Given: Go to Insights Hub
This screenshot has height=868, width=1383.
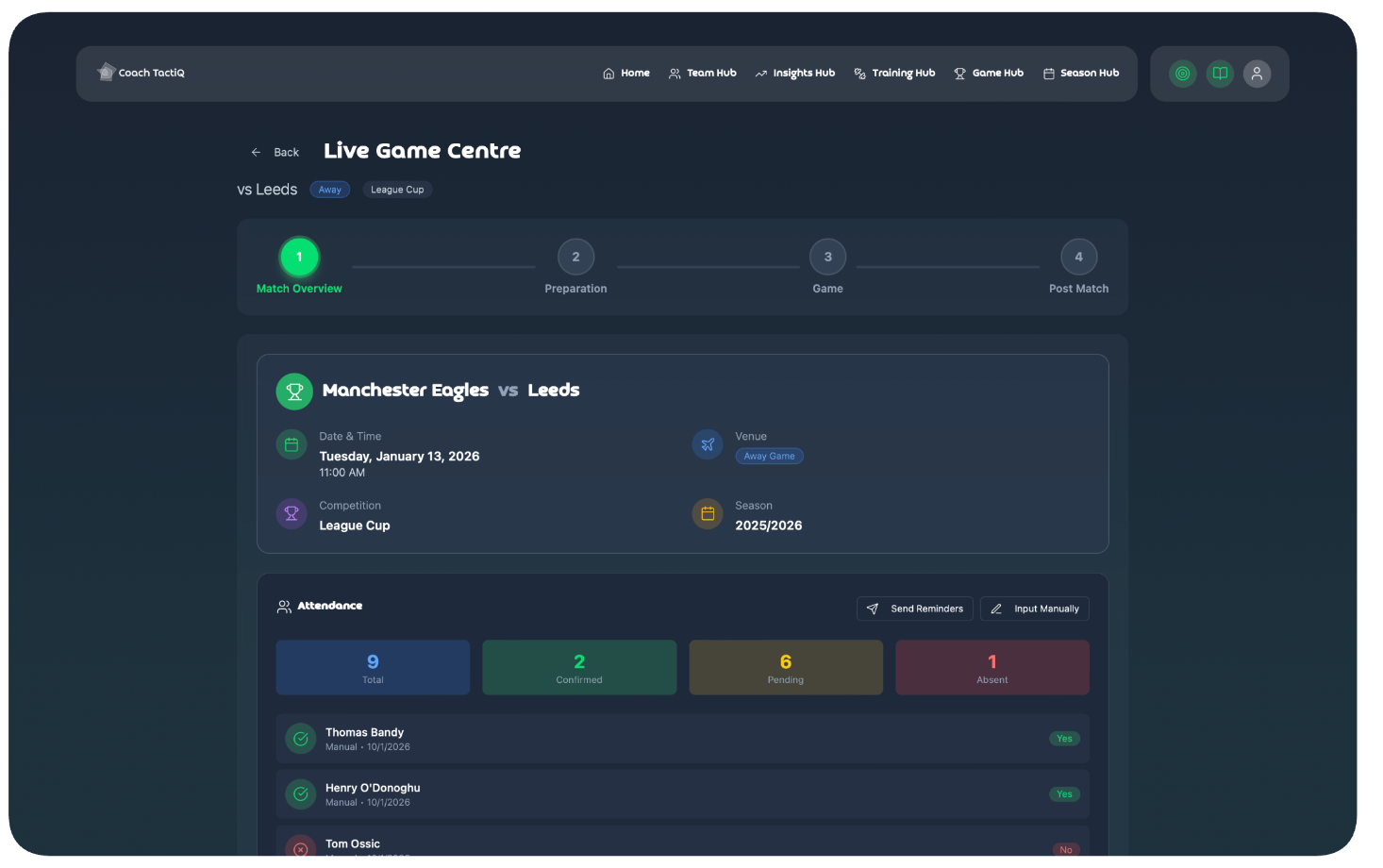Looking at the screenshot, I should (x=795, y=73).
